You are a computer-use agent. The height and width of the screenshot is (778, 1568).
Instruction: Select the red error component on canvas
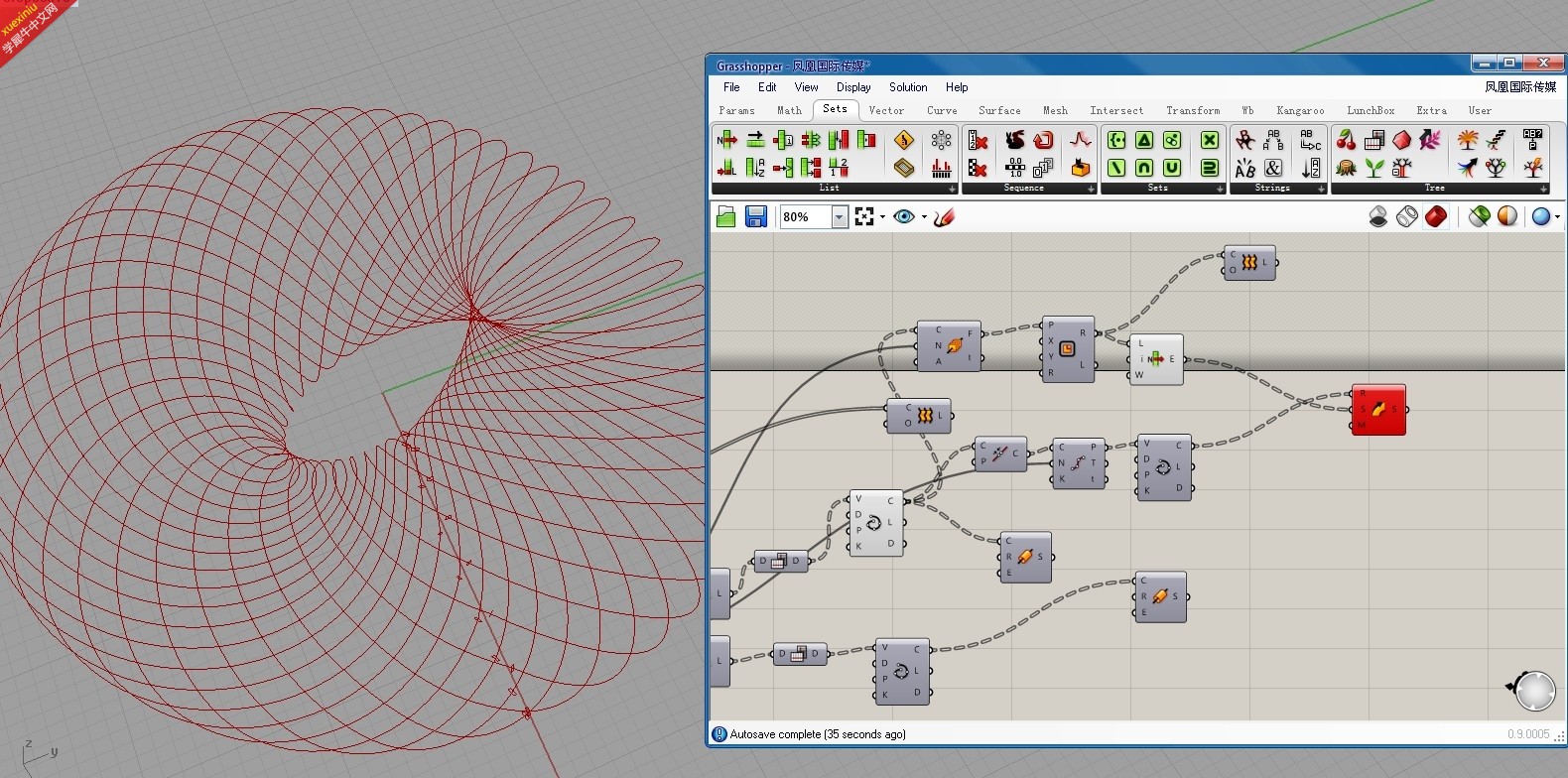pos(1378,410)
